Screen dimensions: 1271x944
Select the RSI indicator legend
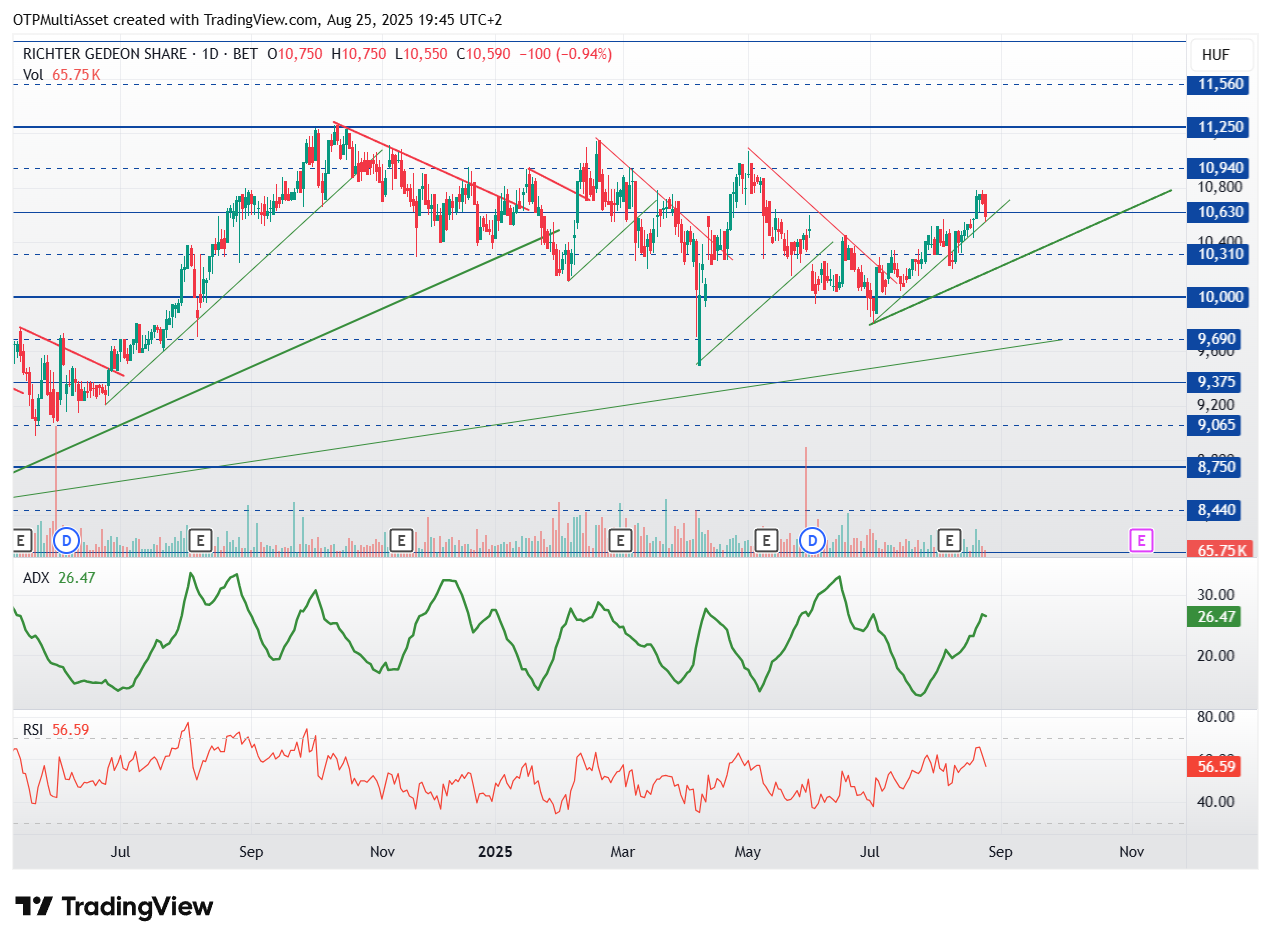tap(56, 730)
